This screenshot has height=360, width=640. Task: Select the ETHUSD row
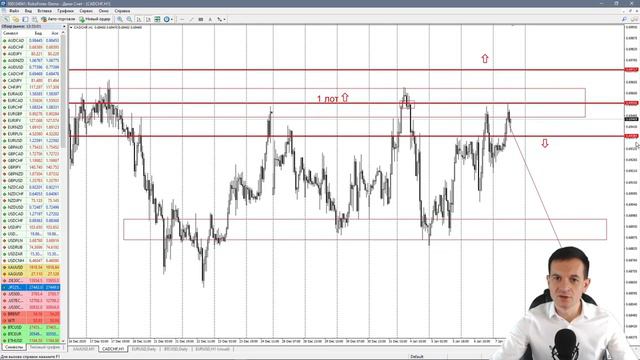31,340
